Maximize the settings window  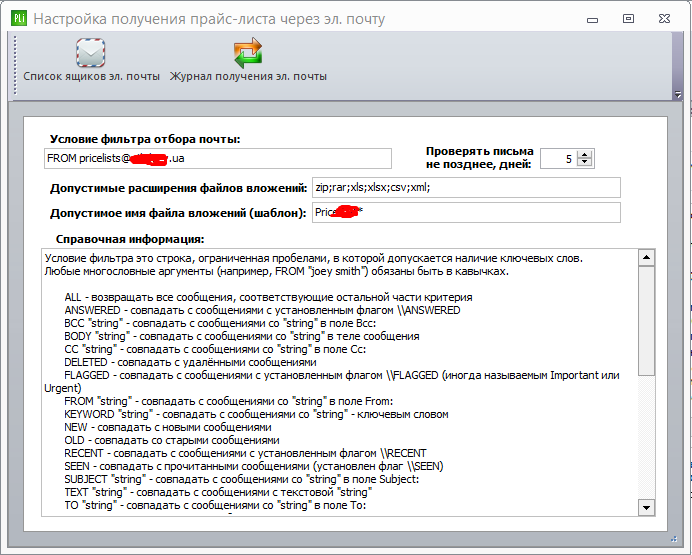(628, 19)
